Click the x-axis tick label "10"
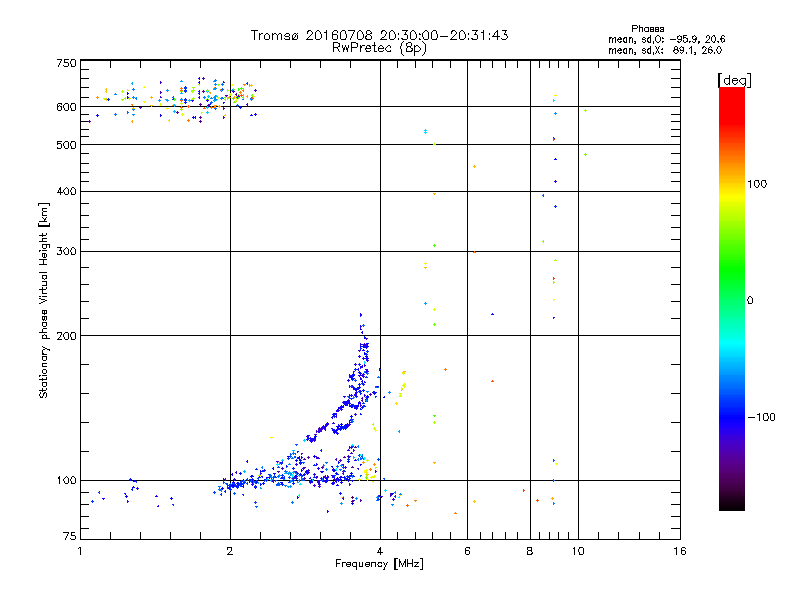Viewport: 800px width, 600px height. click(578, 551)
